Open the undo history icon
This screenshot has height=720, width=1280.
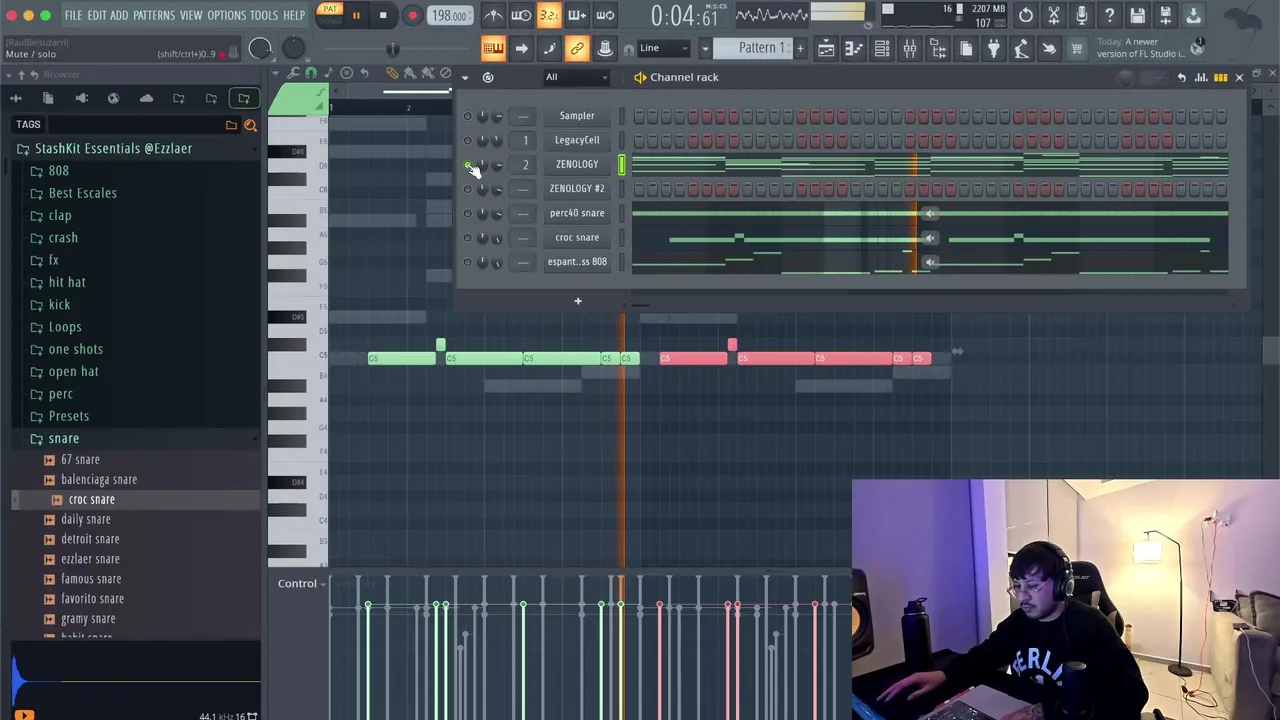pos(1026,16)
